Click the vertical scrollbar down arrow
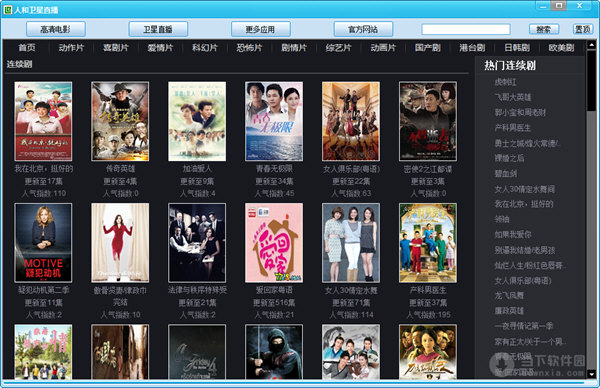The height and width of the screenshot is (388, 600). (x=592, y=374)
